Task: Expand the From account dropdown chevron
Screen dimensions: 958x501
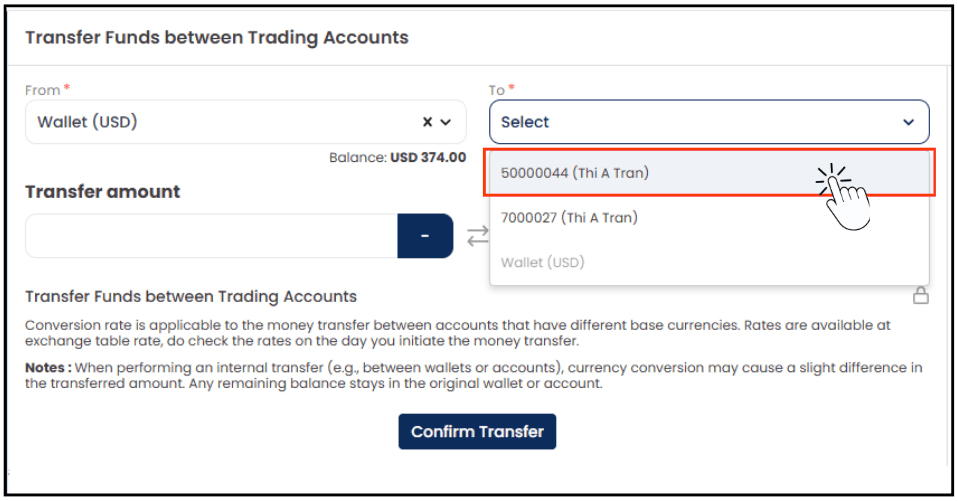Action: (x=446, y=122)
